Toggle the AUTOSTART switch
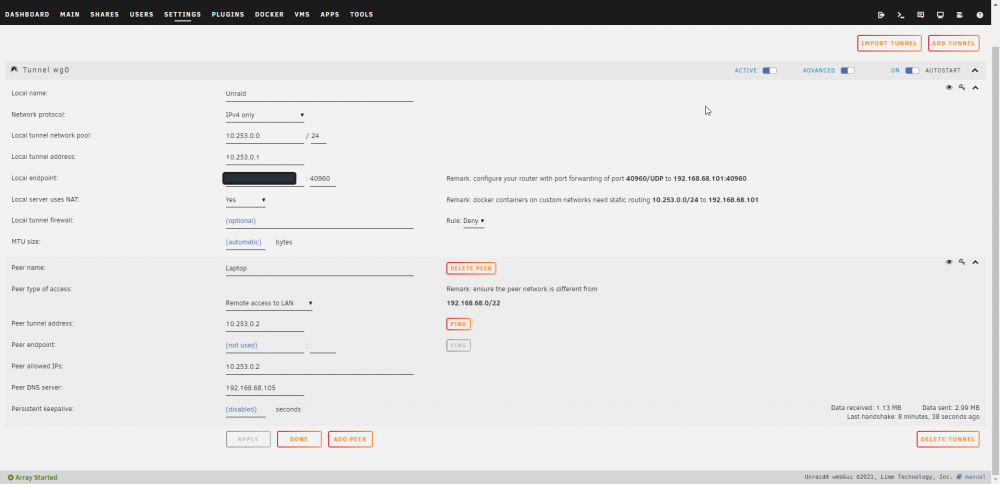Viewport: 1000px width, 484px height. [912, 71]
